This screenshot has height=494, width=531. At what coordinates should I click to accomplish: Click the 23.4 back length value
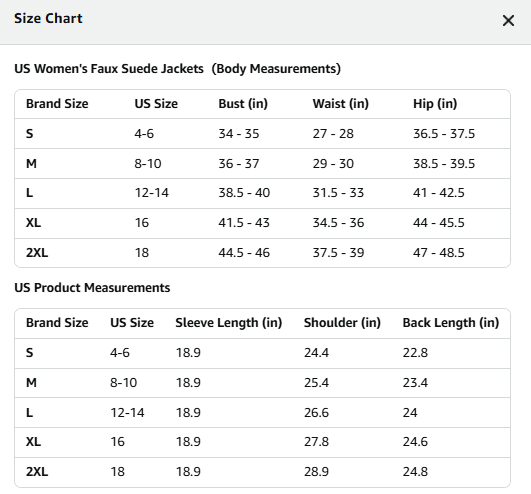coord(415,383)
